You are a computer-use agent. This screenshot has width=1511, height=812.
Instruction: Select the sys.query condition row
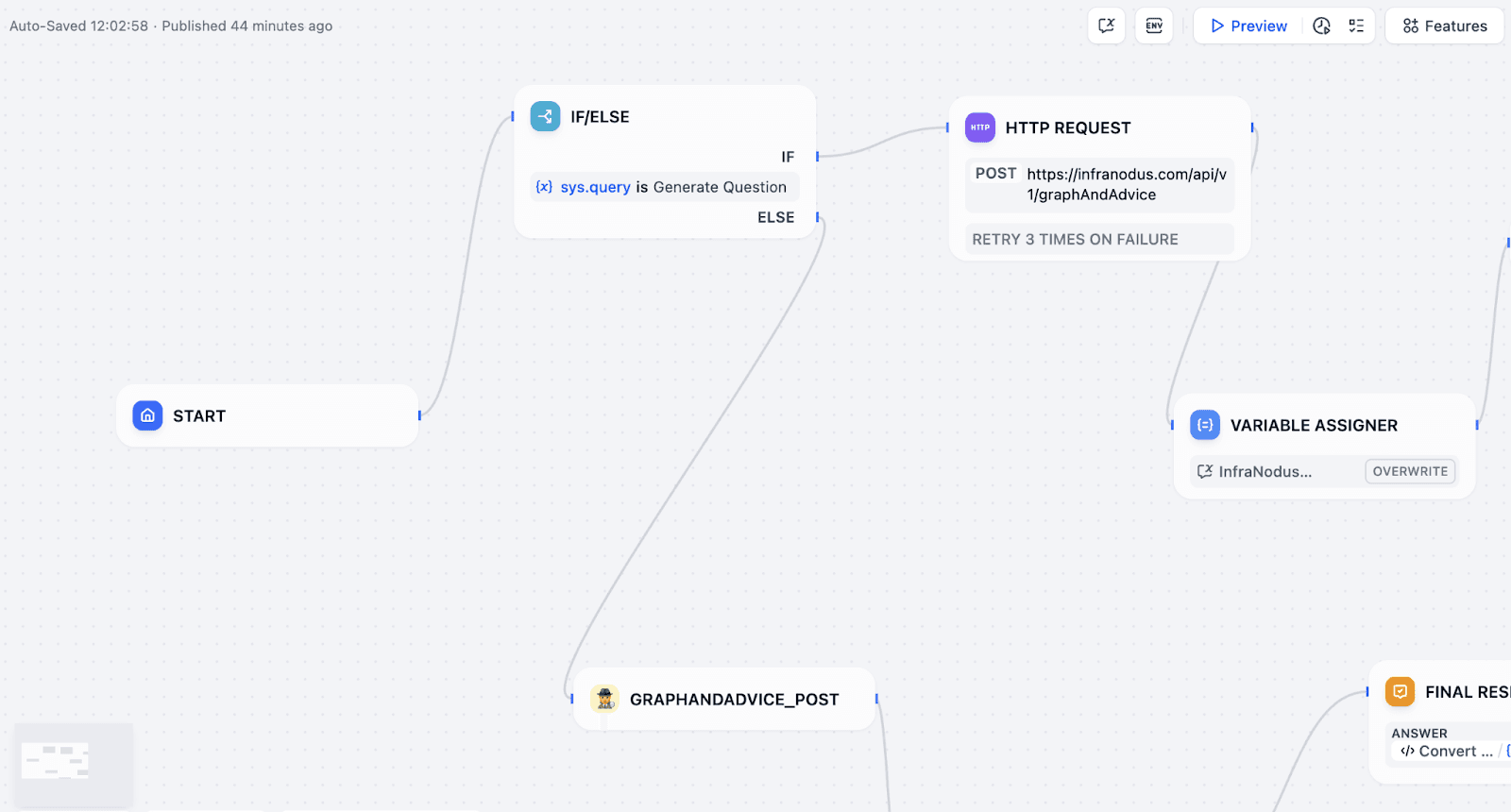click(x=665, y=187)
